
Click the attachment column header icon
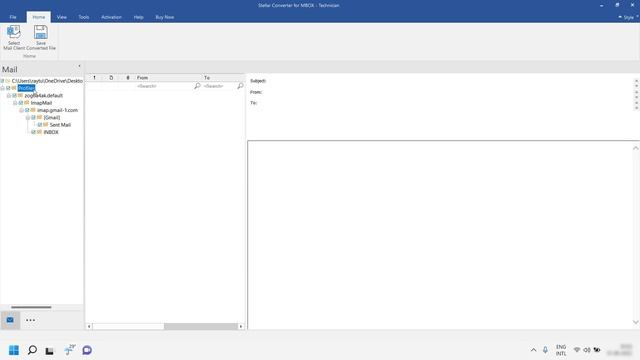tap(128, 78)
